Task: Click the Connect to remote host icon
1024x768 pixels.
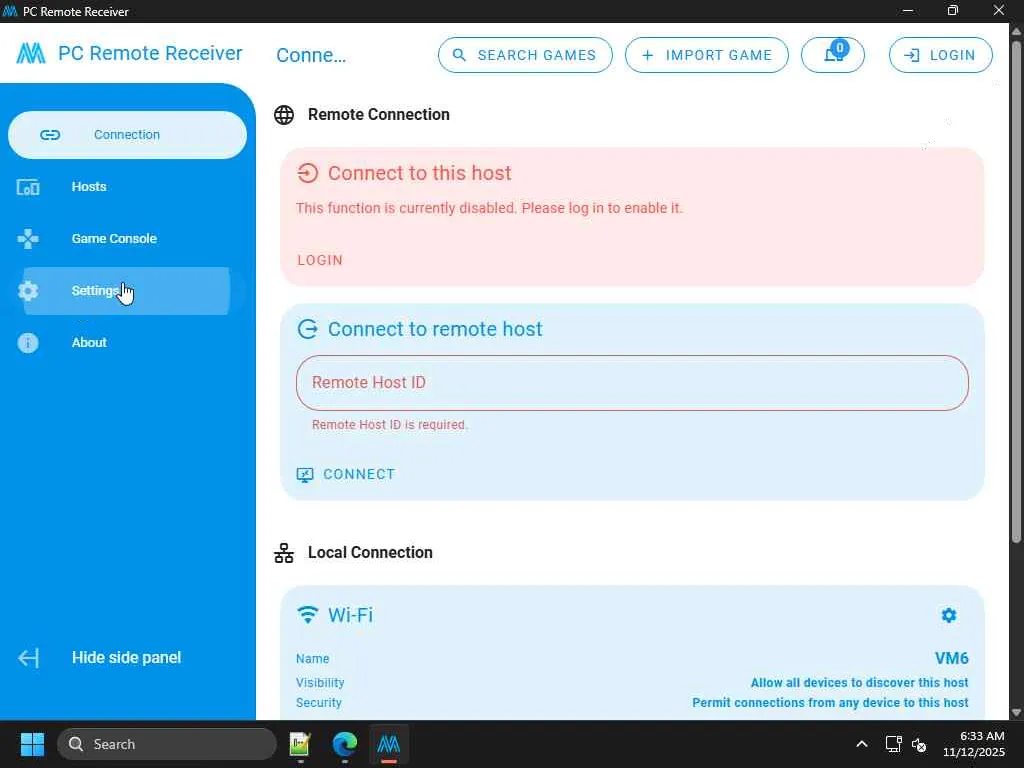Action: tap(308, 329)
